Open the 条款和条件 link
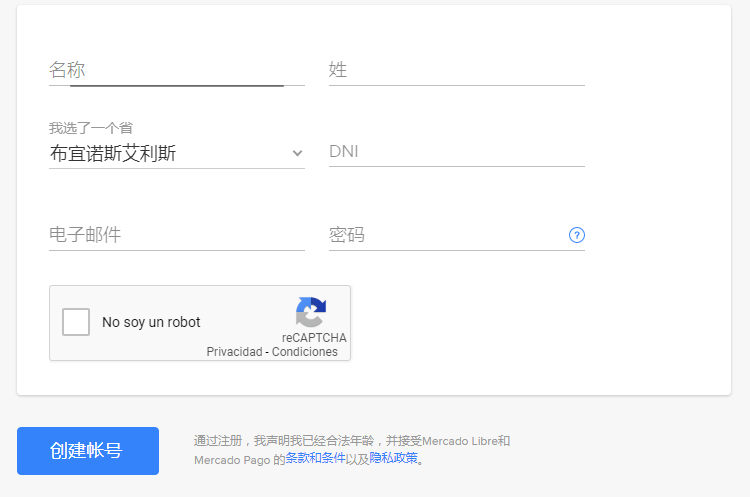750x497 pixels. [315, 459]
